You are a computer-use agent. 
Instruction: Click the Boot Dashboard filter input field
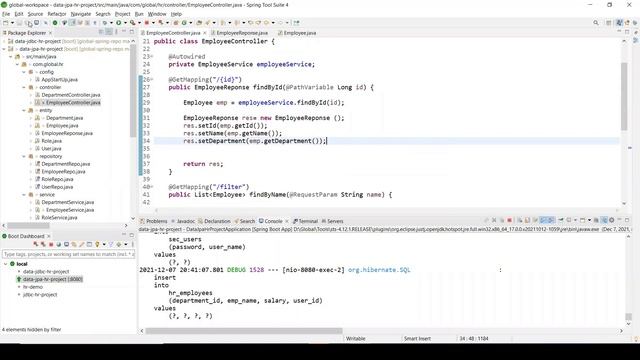[x=68, y=254]
